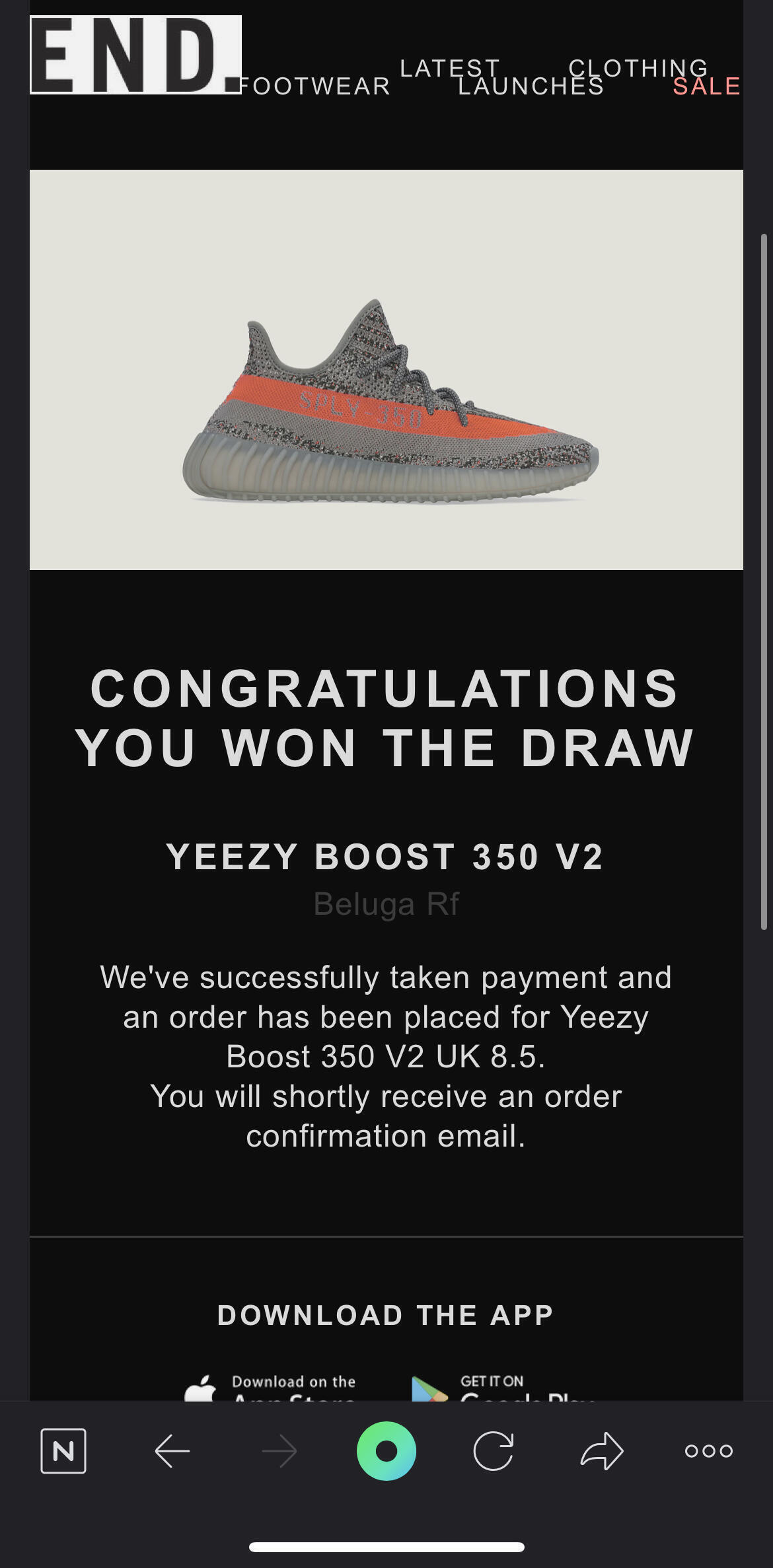This screenshot has width=773, height=1568.
Task: Tap the home indicator bar at bottom
Action: point(386,1547)
